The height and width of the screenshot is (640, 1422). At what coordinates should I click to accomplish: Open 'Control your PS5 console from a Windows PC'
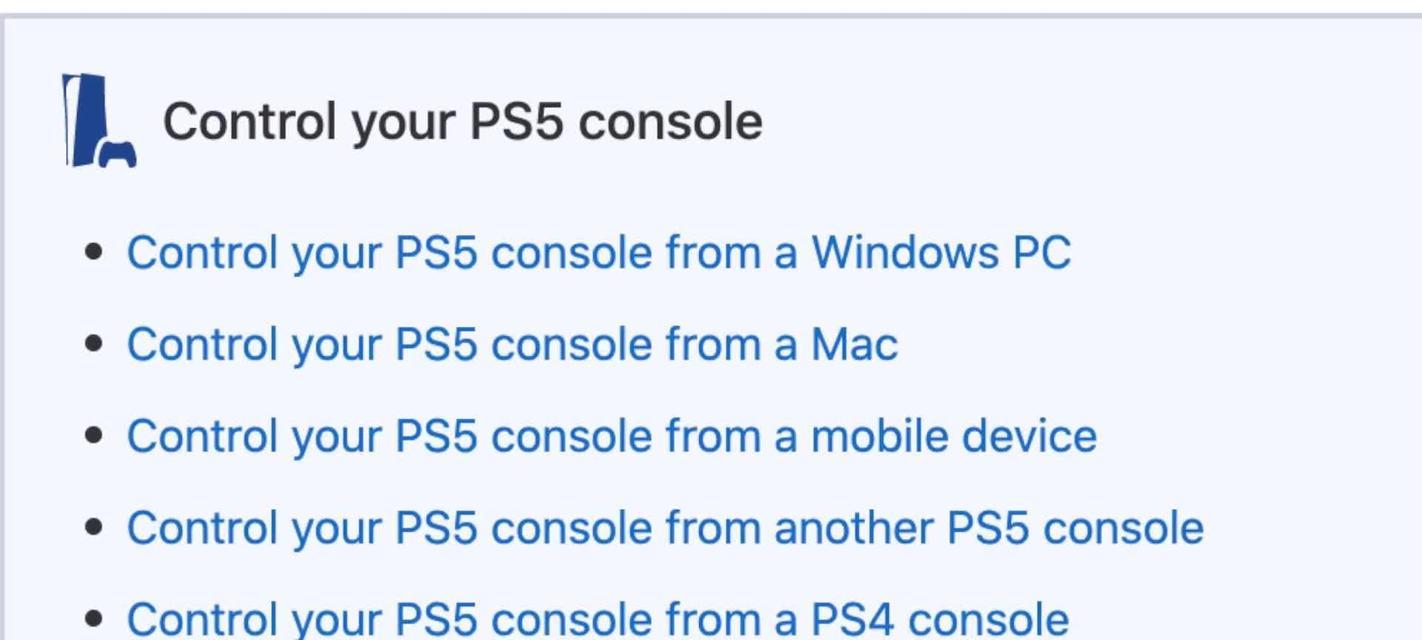pos(599,252)
